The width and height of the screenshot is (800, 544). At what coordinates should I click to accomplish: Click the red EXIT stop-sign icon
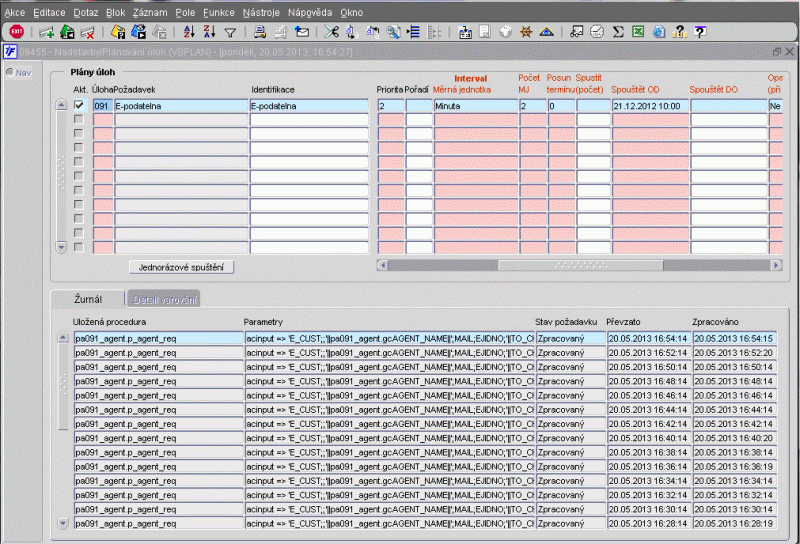tap(16, 32)
